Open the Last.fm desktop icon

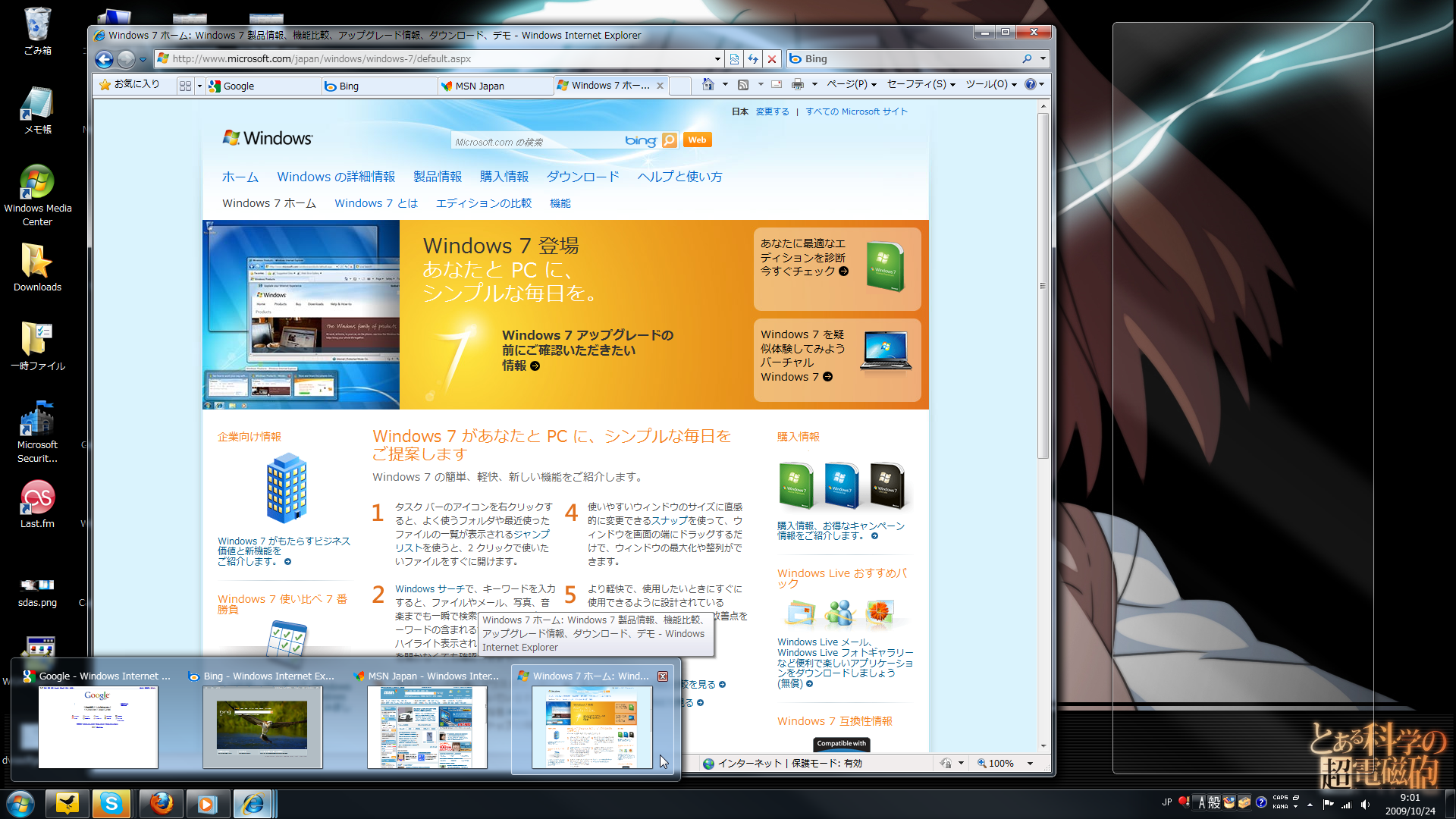[37, 504]
